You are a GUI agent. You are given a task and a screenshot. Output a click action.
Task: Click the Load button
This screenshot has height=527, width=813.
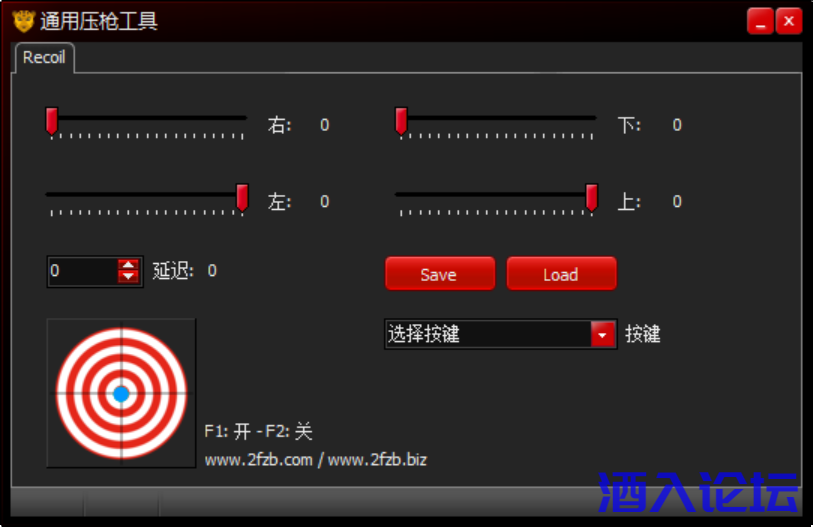point(562,274)
